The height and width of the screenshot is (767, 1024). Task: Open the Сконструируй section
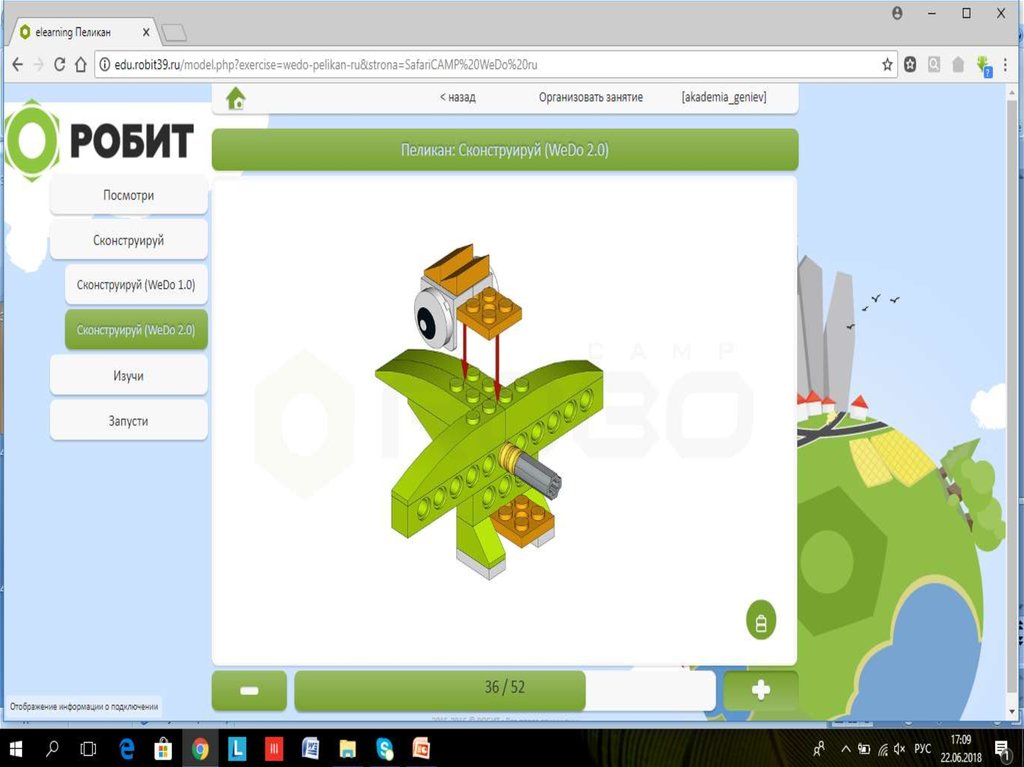coord(129,240)
